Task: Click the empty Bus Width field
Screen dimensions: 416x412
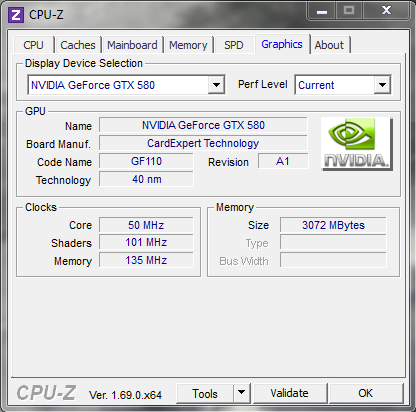Action: (x=333, y=260)
